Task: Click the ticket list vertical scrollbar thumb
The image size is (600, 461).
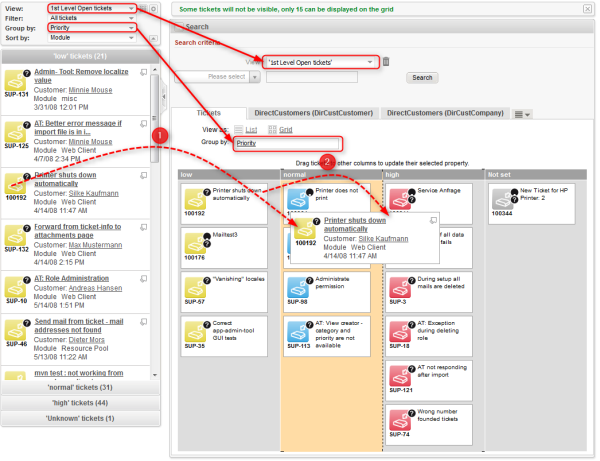Action: pyautogui.click(x=155, y=119)
